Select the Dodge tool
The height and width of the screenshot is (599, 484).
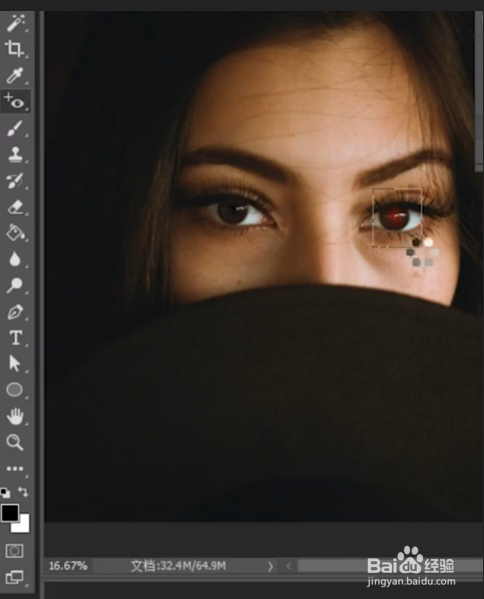(15, 285)
